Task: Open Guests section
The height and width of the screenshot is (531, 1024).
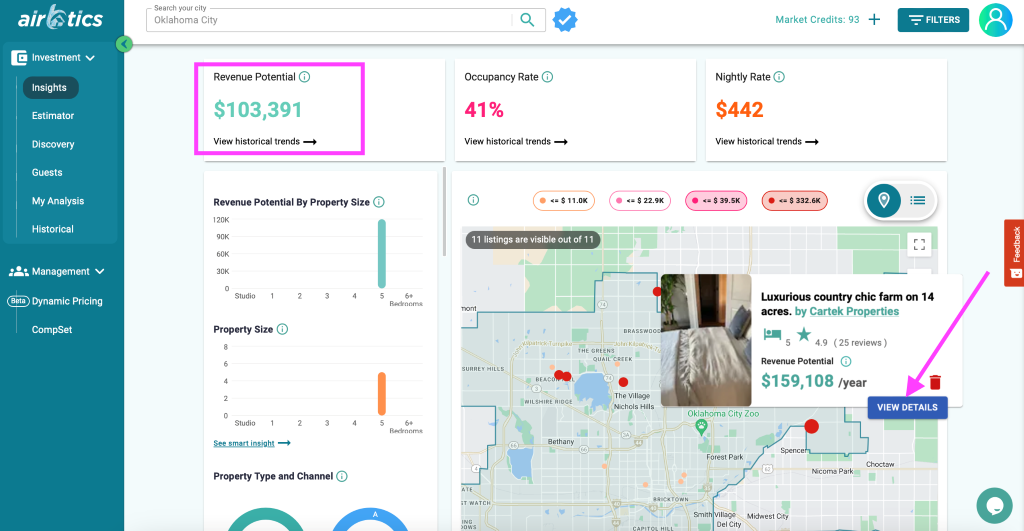Action: coord(47,172)
